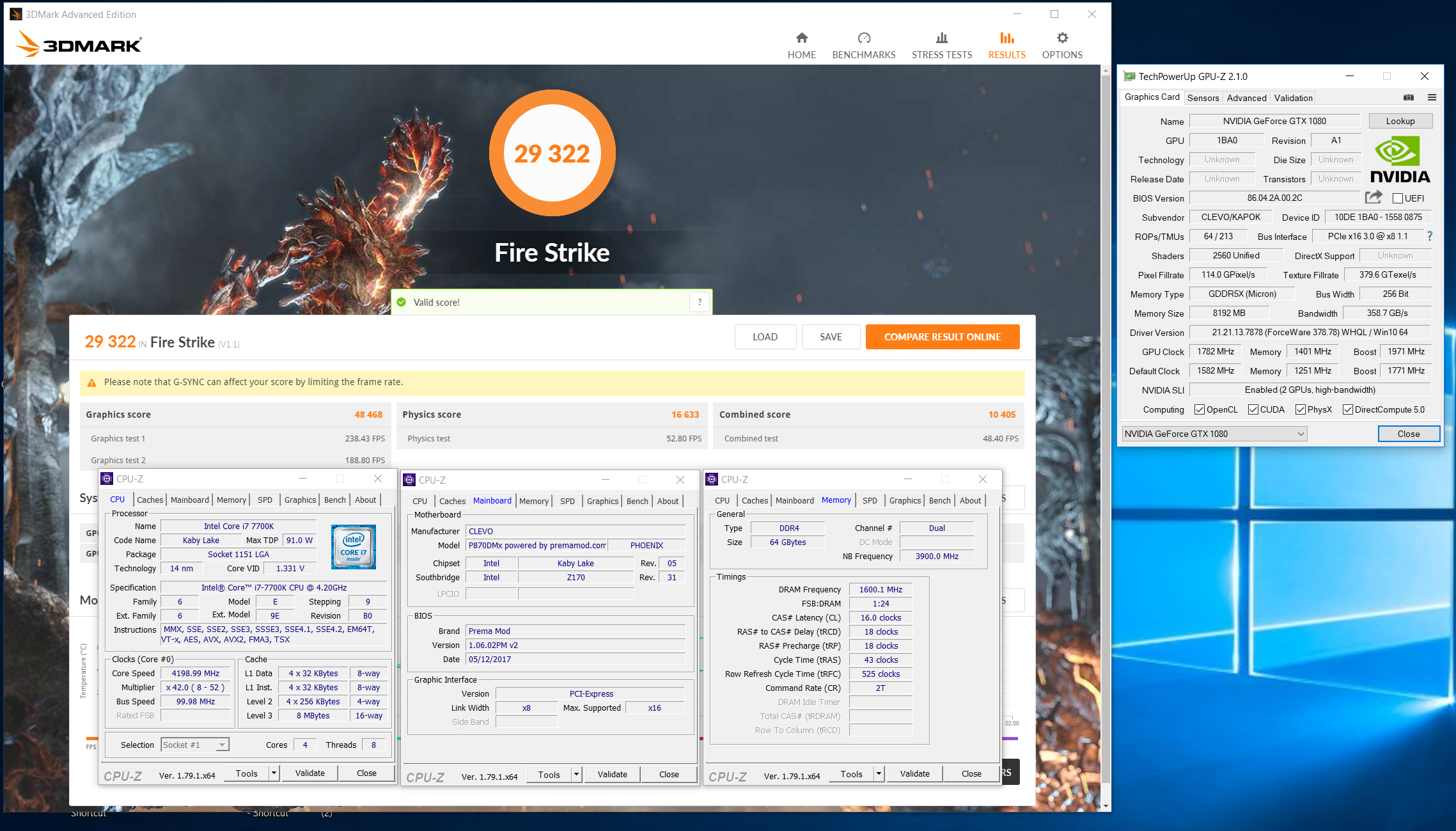1456x831 pixels.
Task: Open the Caches tab in first CPU-Z window
Action: pyautogui.click(x=150, y=500)
